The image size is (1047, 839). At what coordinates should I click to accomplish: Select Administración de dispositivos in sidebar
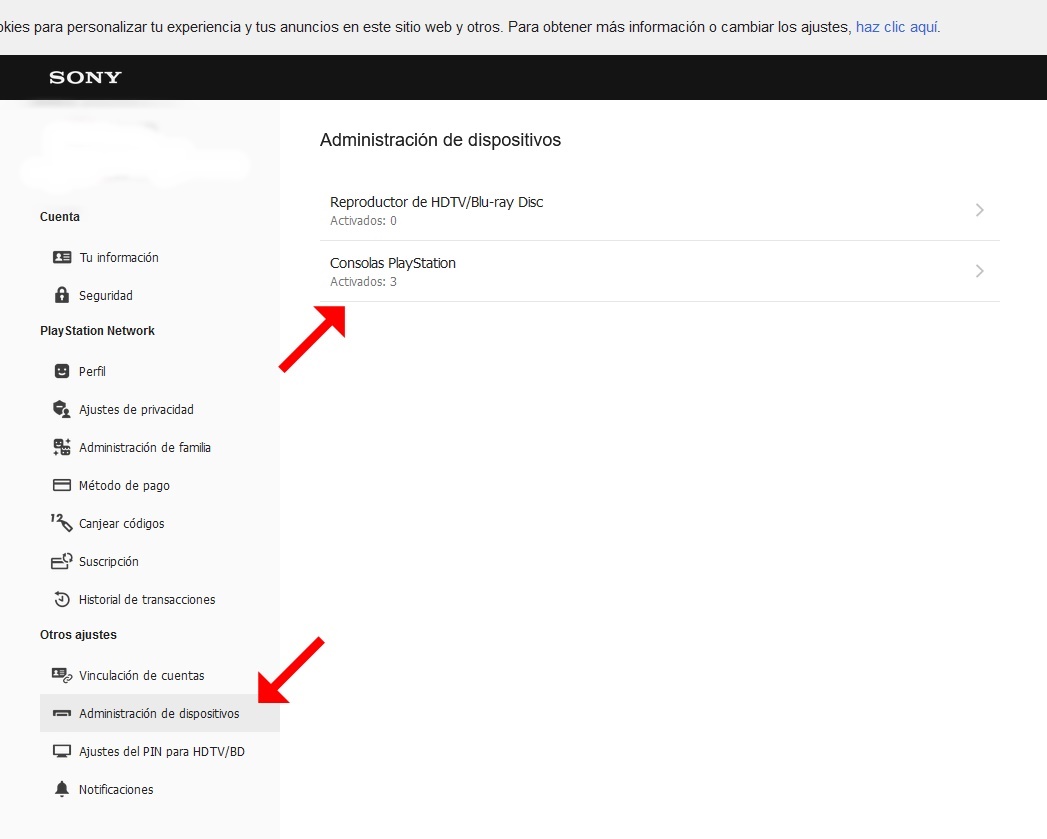pyautogui.click(x=160, y=713)
